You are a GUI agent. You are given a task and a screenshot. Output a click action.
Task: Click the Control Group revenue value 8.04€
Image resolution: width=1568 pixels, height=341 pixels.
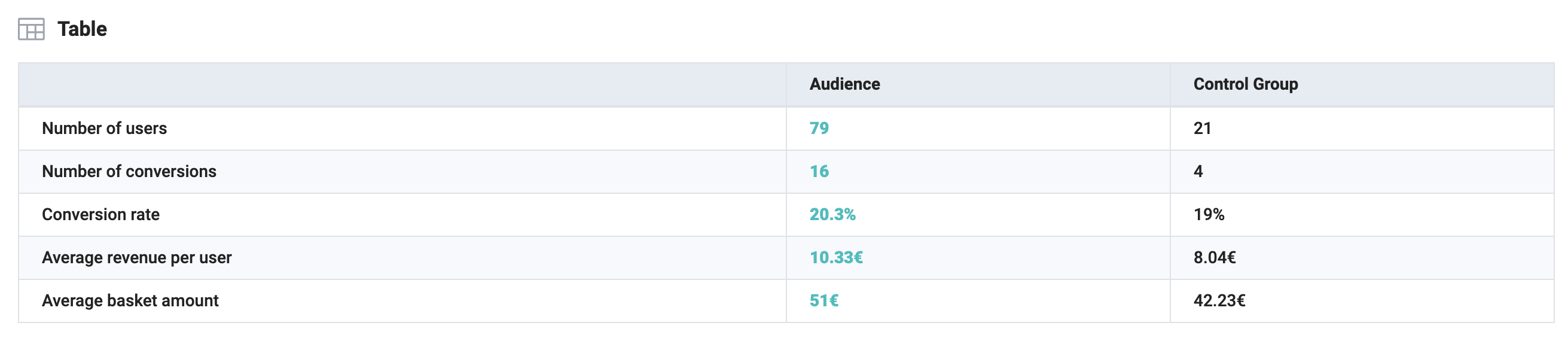click(x=1215, y=258)
